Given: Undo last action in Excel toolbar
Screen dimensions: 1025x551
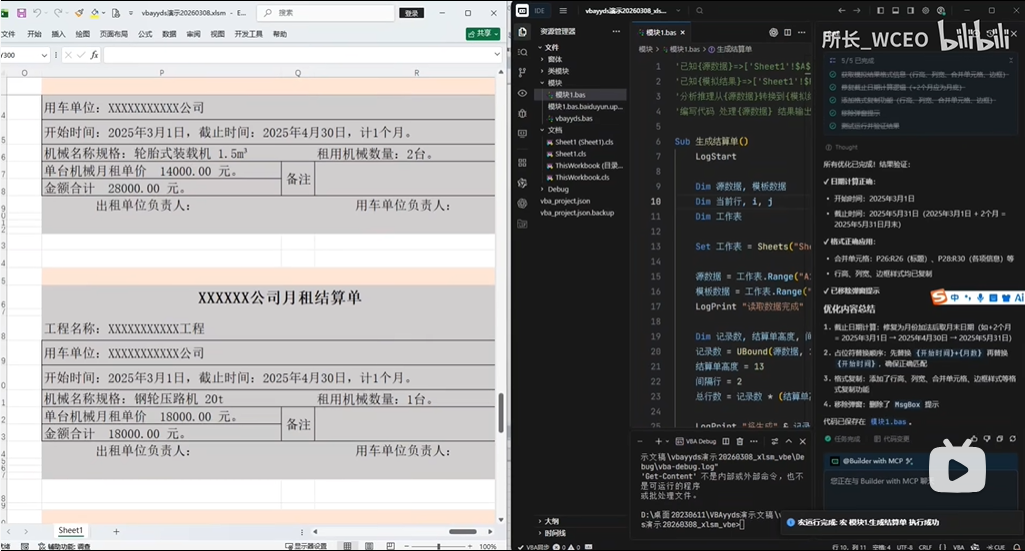Looking at the screenshot, I should point(37,13).
